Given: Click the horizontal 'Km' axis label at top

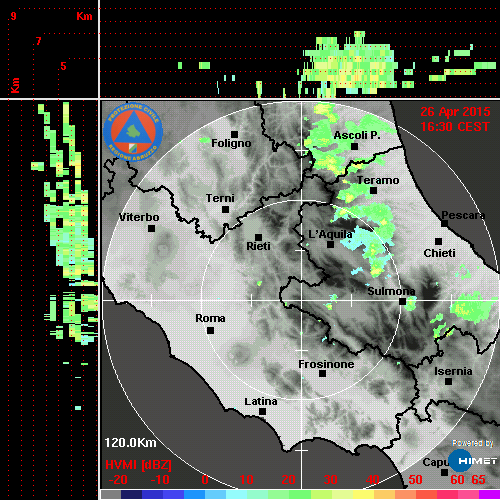Looking at the screenshot, I should click(84, 16).
